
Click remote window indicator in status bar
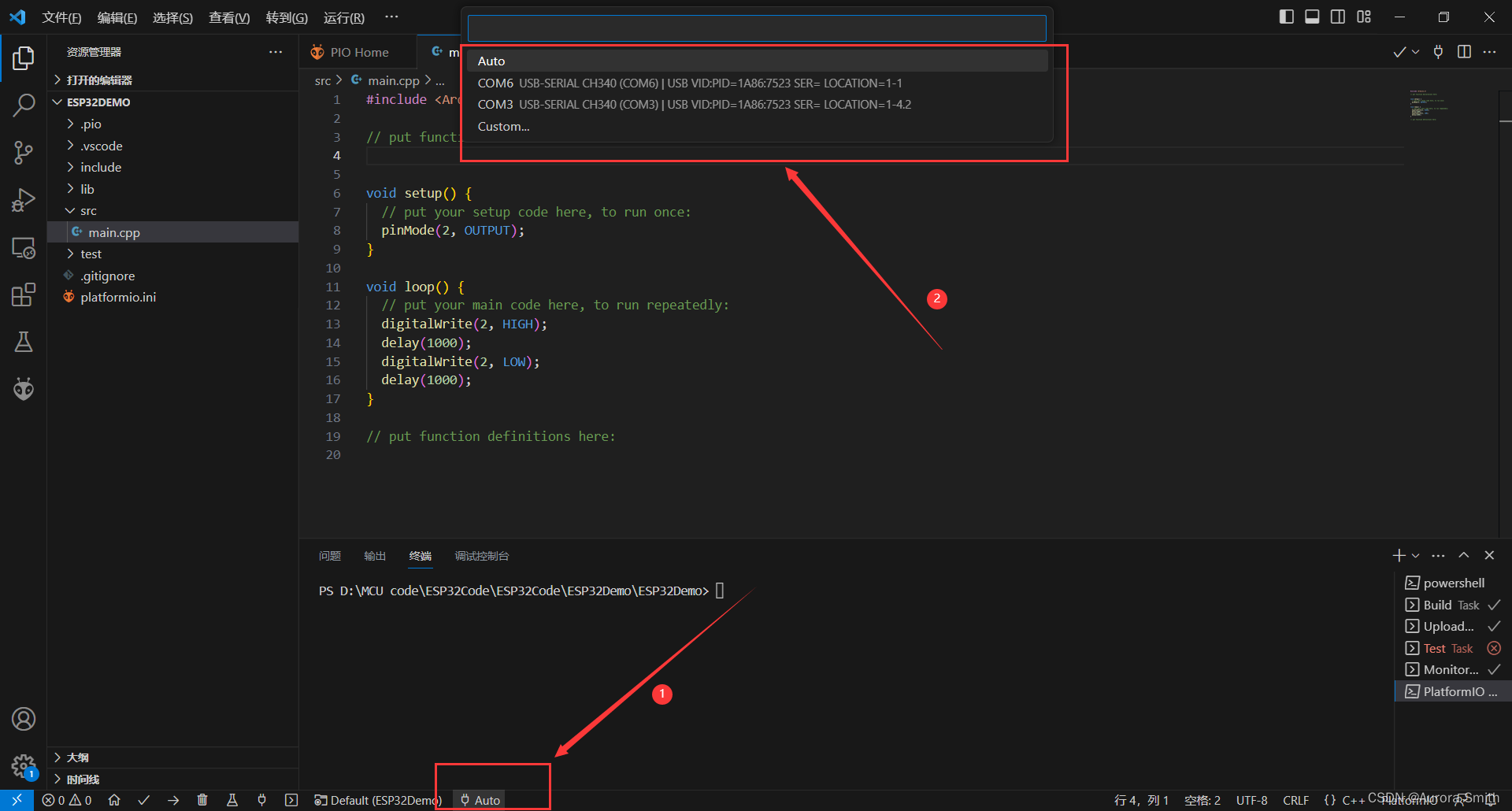17,800
